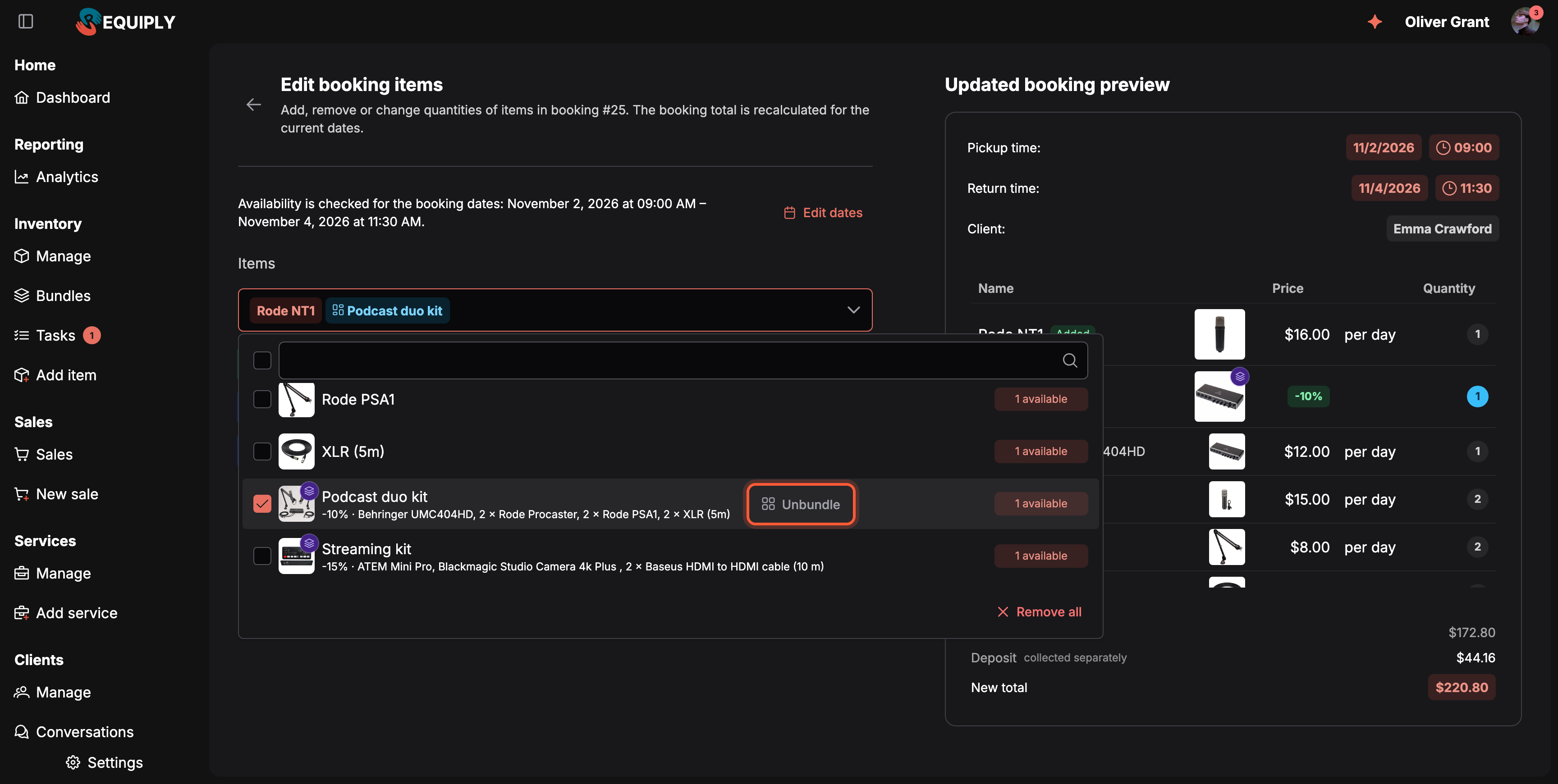The width and height of the screenshot is (1558, 784).
Task: Click the Equiply logo
Action: point(125,22)
